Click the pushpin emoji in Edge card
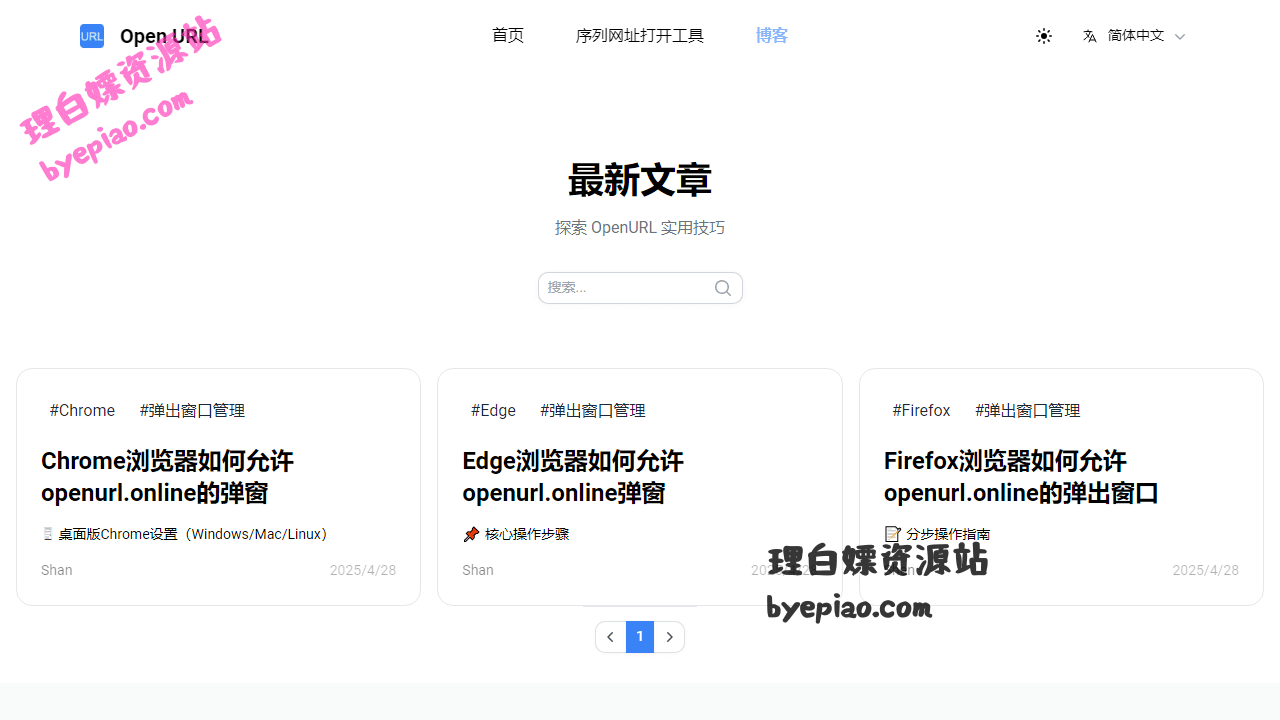 [471, 534]
